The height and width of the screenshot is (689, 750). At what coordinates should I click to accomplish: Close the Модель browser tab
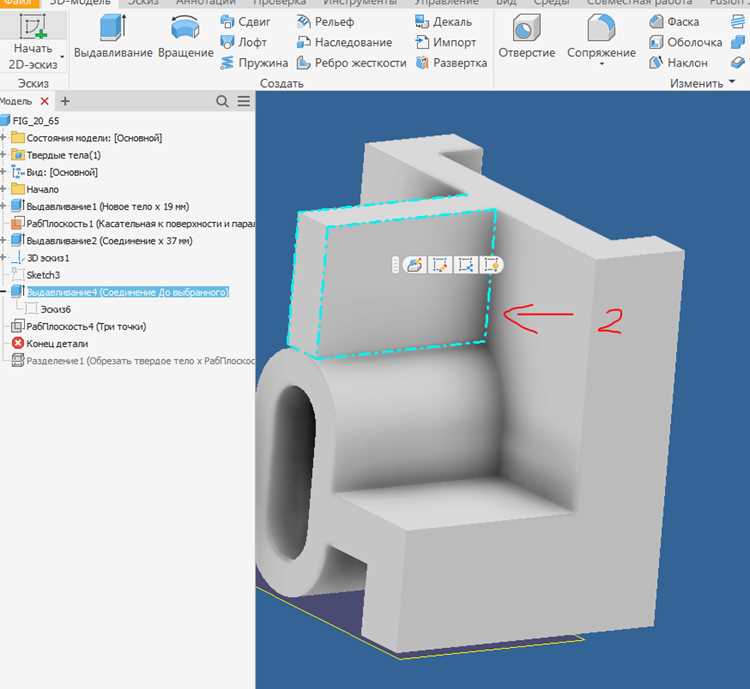44,101
